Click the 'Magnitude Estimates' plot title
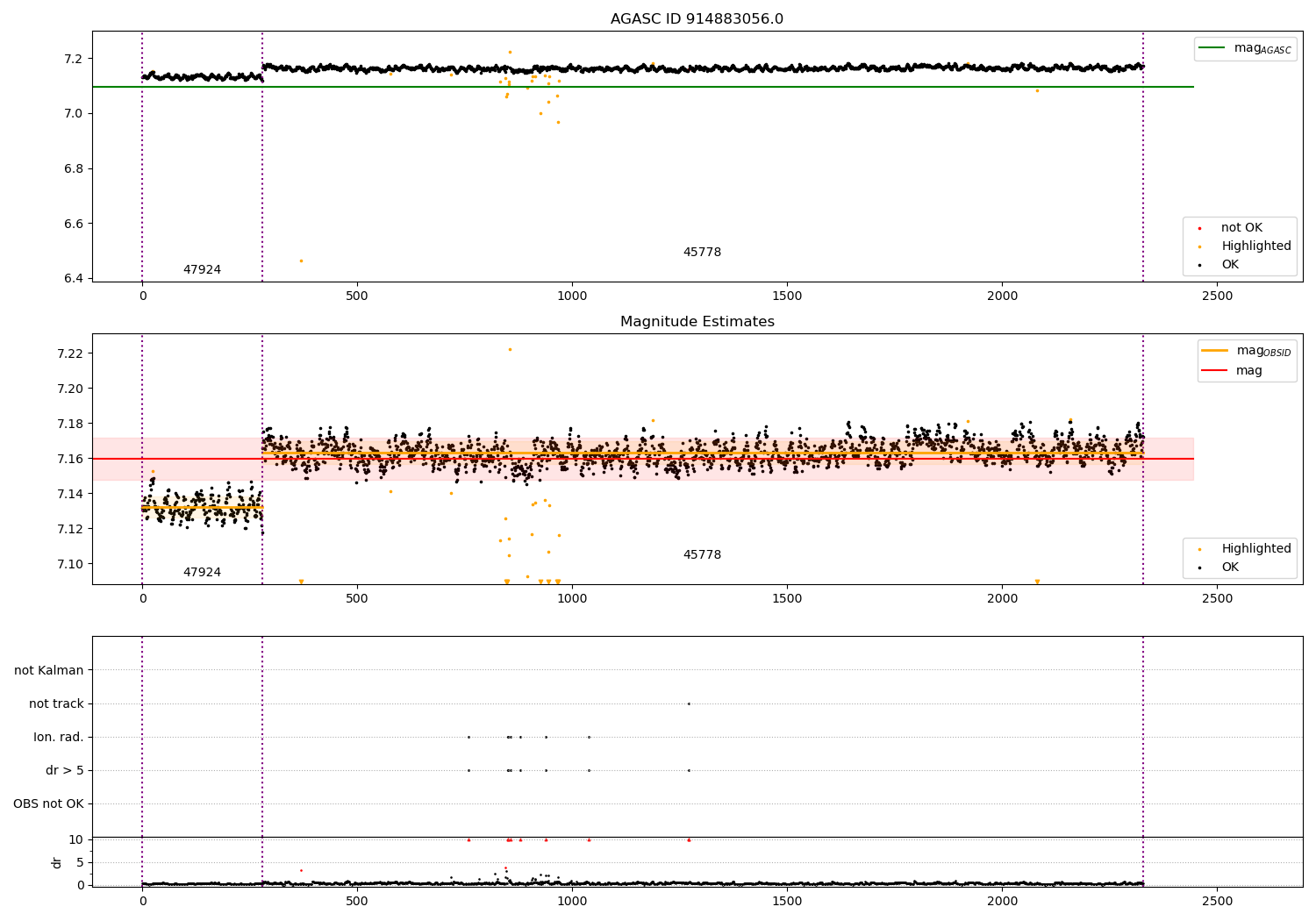The width and height of the screenshot is (1316, 921). pyautogui.click(x=697, y=322)
